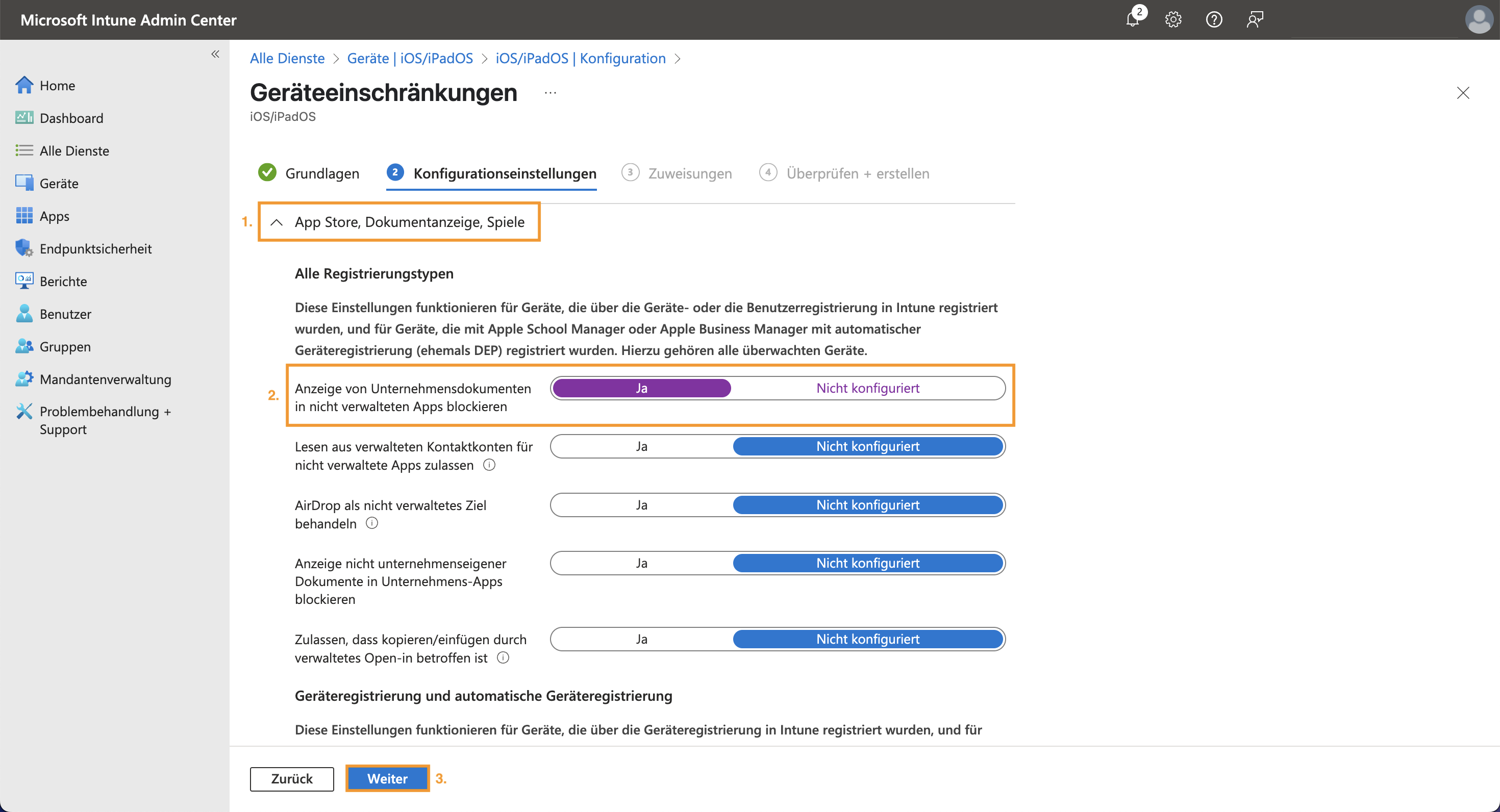Open Mandantenverwaltung in the sidebar
The image size is (1500, 812).
(106, 379)
